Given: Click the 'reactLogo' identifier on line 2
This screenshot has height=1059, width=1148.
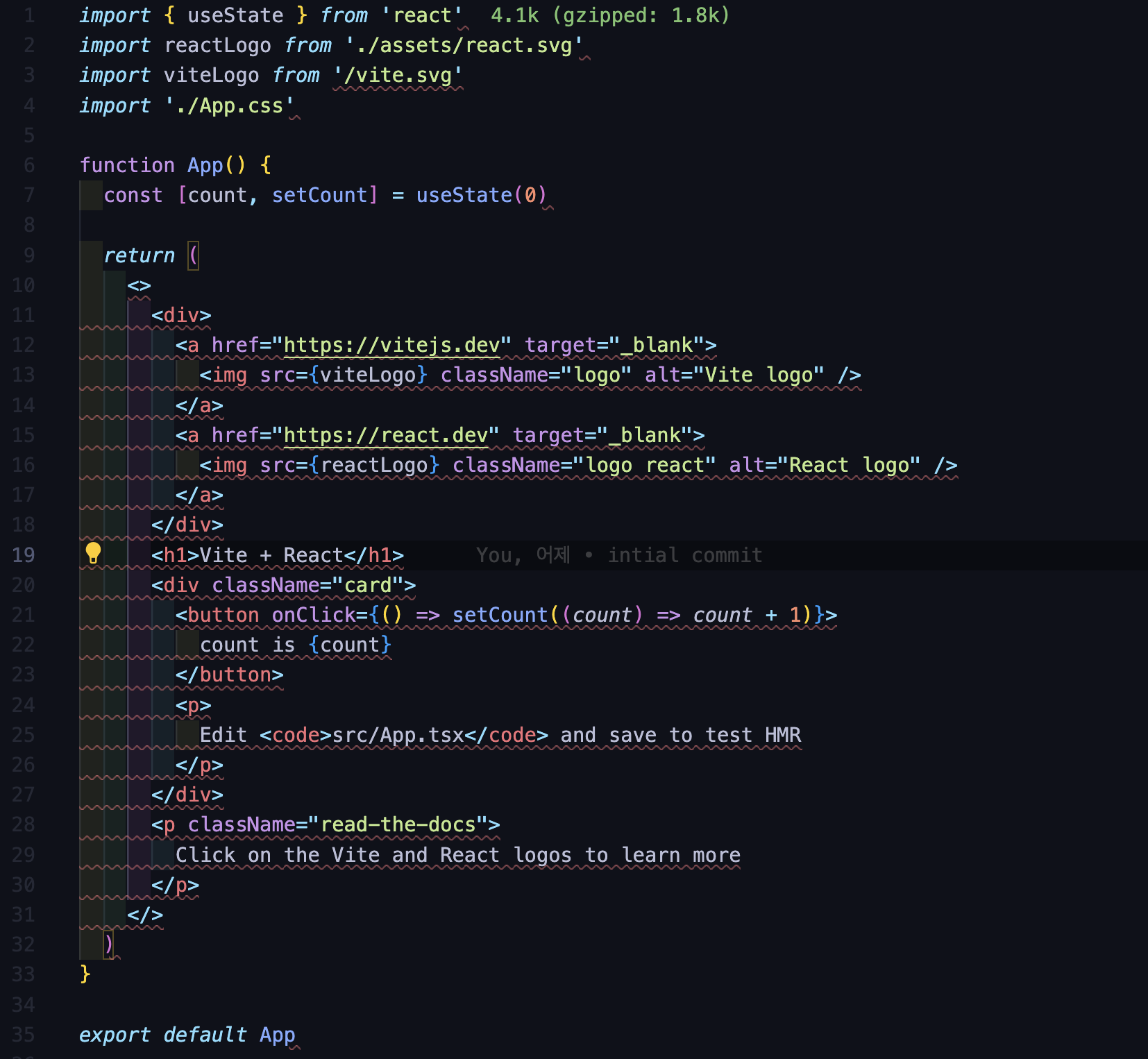Looking at the screenshot, I should pos(217,45).
